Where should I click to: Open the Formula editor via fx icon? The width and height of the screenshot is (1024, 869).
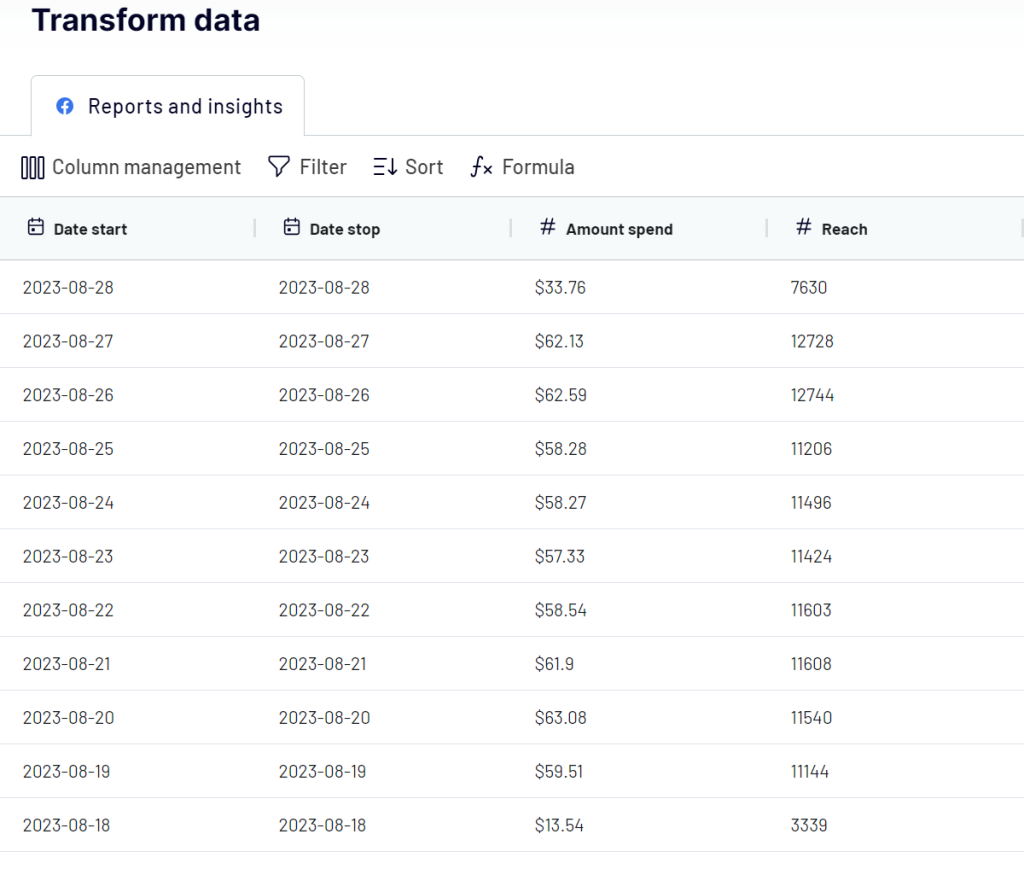pos(480,168)
